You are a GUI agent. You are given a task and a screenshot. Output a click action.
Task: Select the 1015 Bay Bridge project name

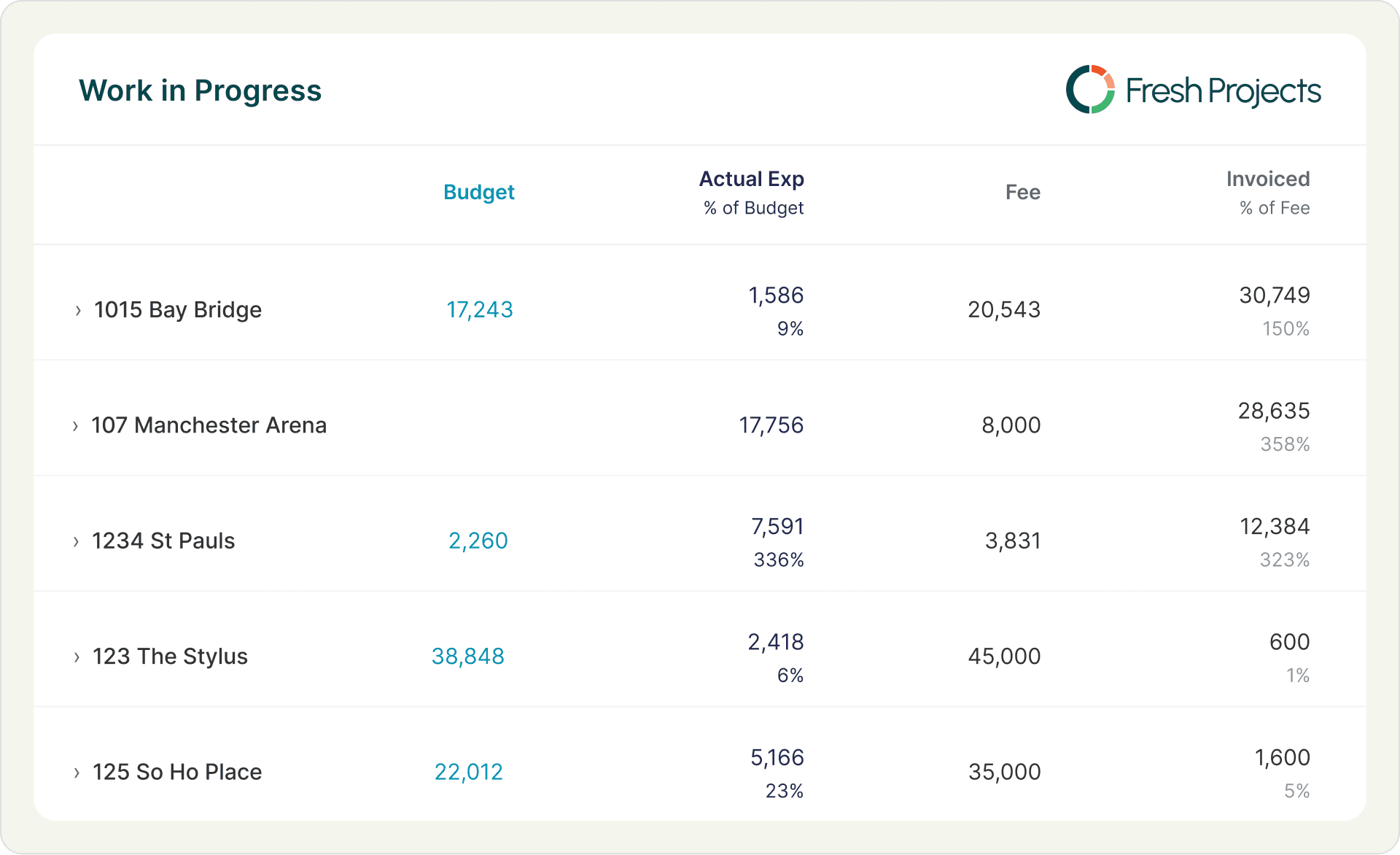coord(177,310)
